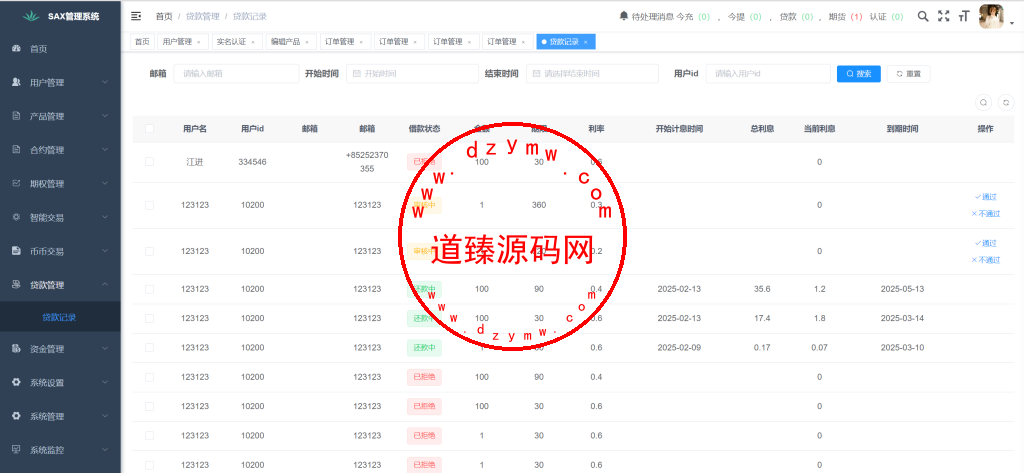Expand the 合约管理 chevron

pos(105,150)
